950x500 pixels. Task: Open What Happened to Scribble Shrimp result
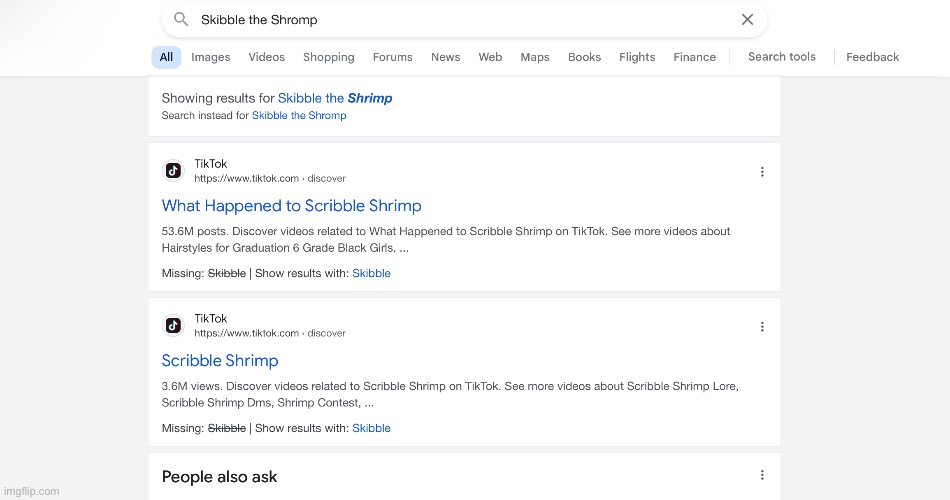point(291,205)
